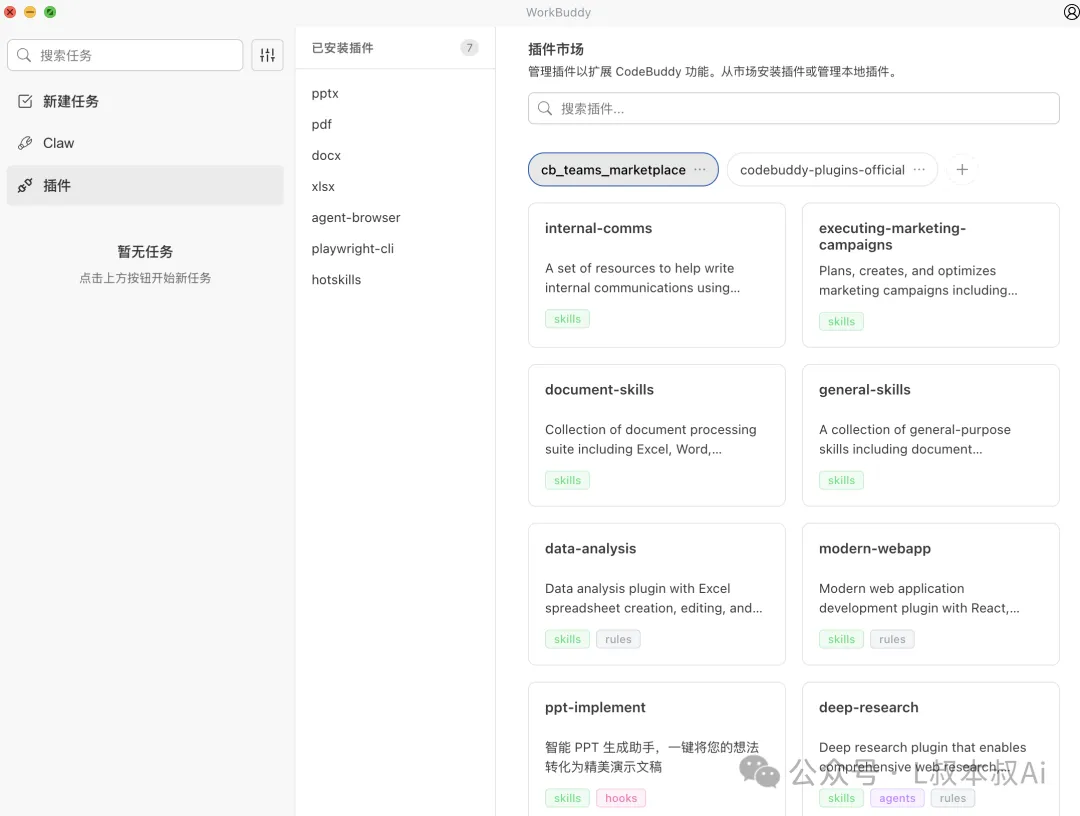
Task: Select installed plugin pdf
Action: click(321, 124)
